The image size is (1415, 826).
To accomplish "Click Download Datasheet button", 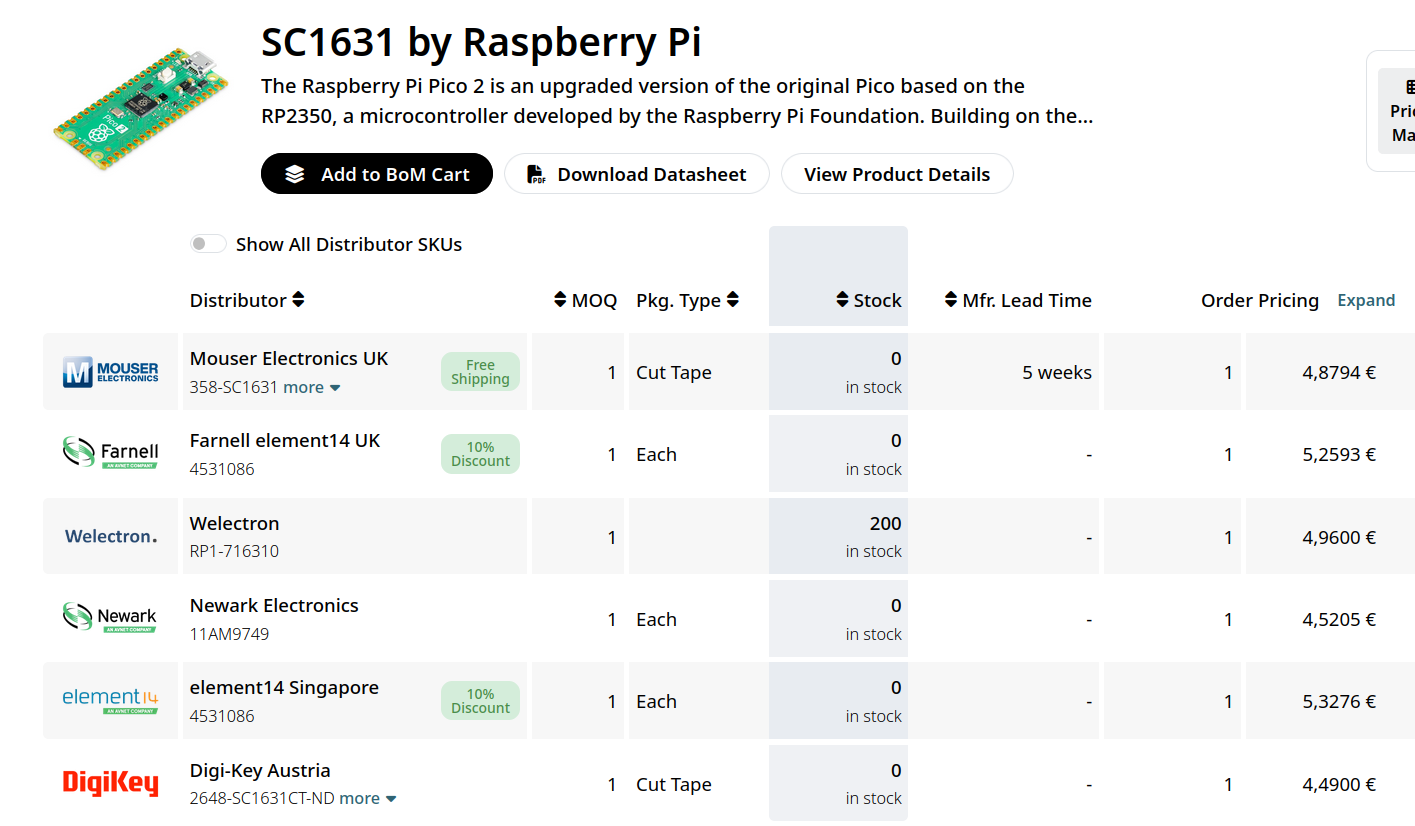I will click(x=636, y=174).
